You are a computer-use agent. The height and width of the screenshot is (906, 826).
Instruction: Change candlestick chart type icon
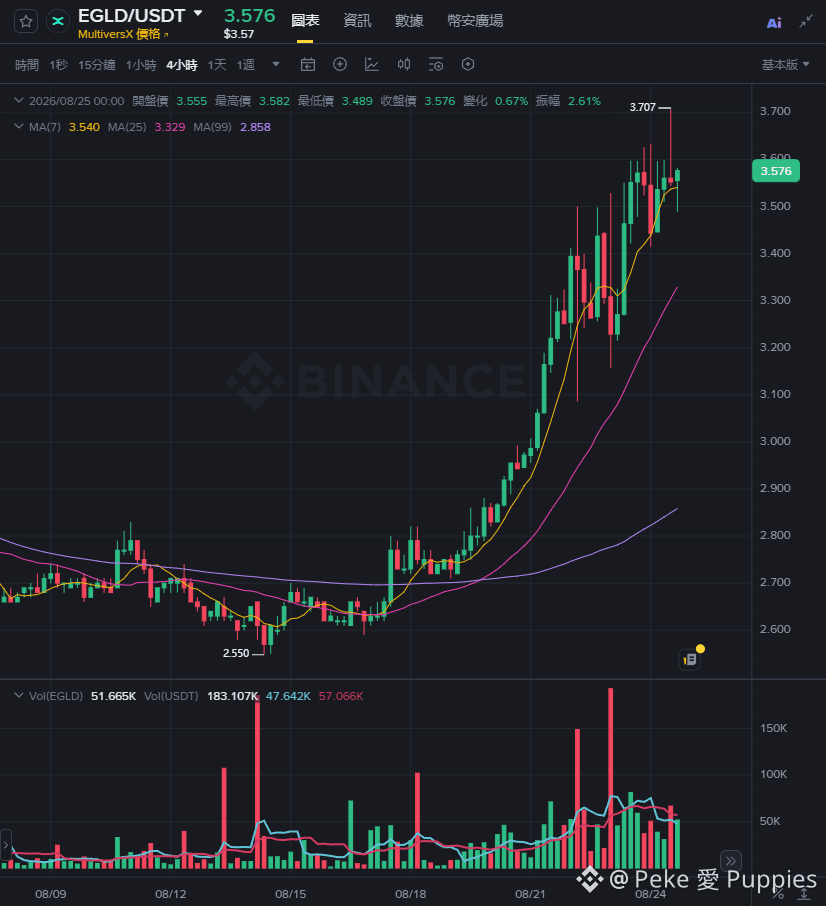click(x=404, y=64)
